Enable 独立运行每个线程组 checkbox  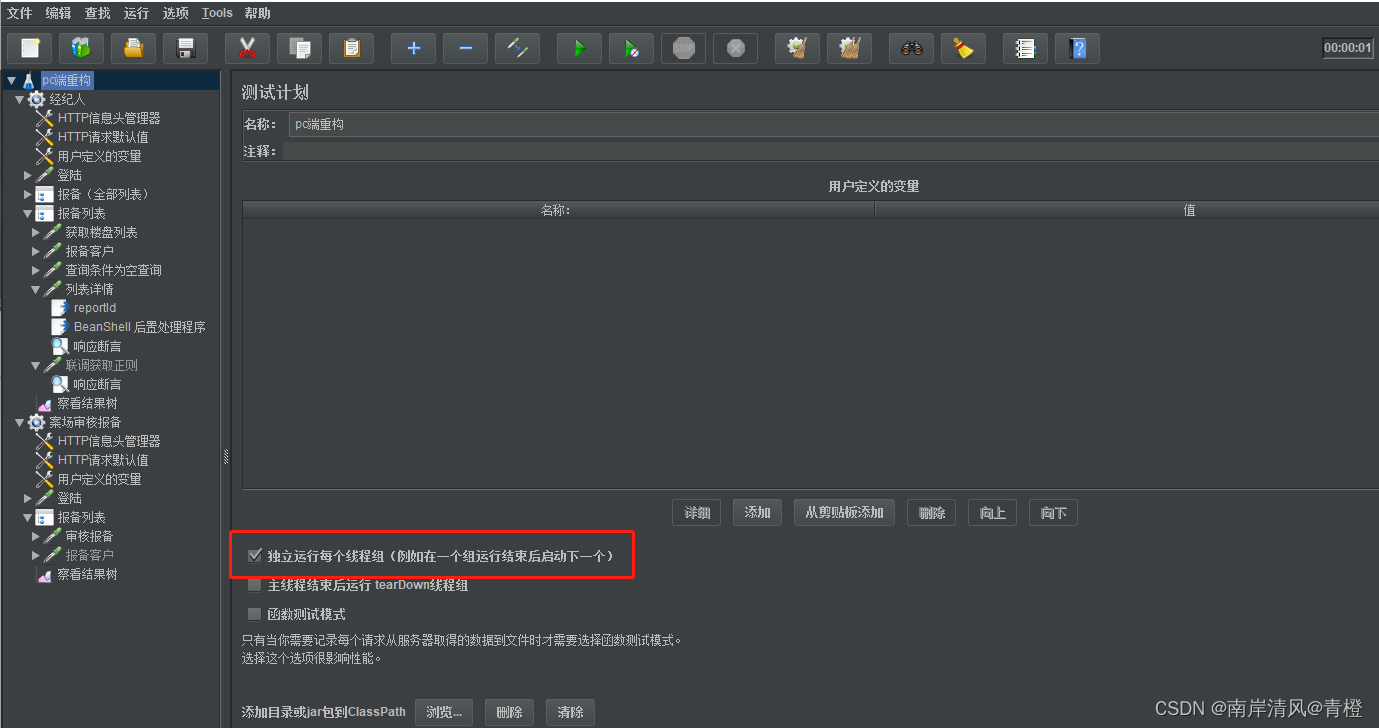[x=254, y=555]
